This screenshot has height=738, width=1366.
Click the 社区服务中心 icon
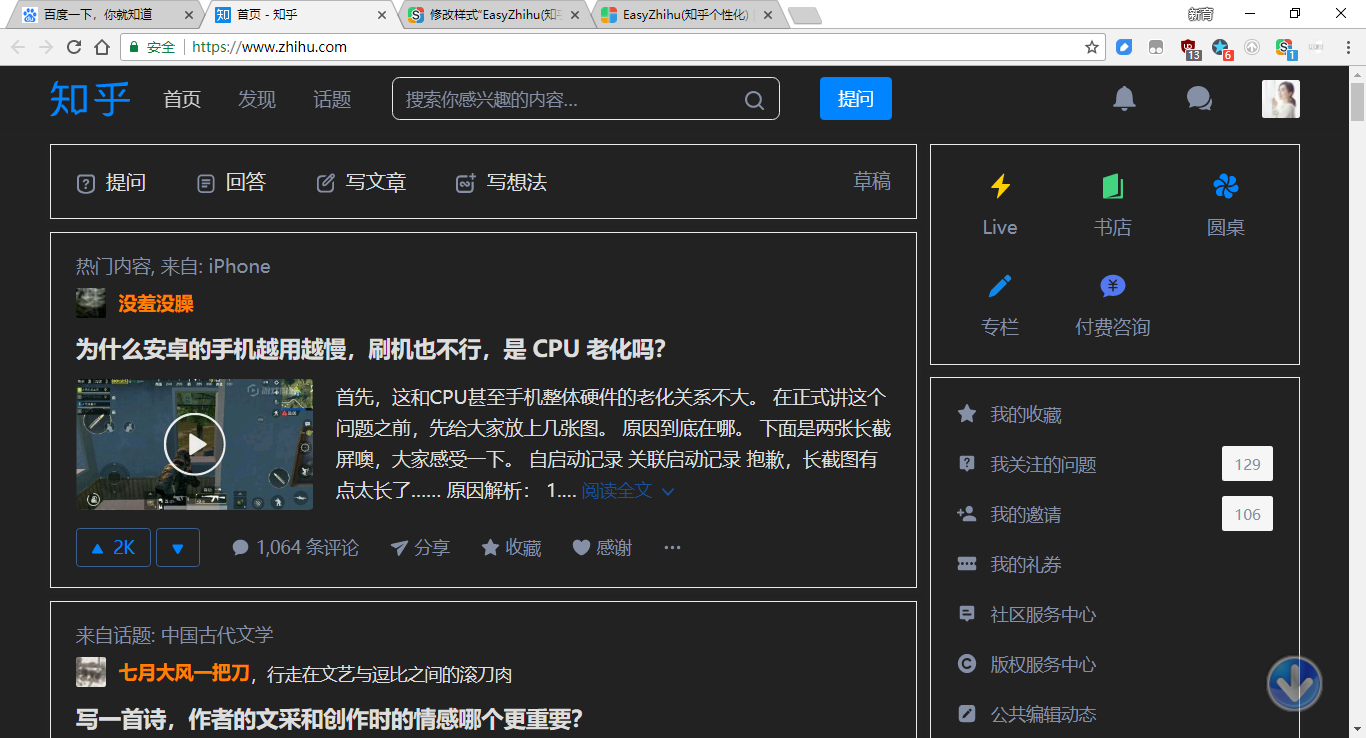pyautogui.click(x=967, y=614)
